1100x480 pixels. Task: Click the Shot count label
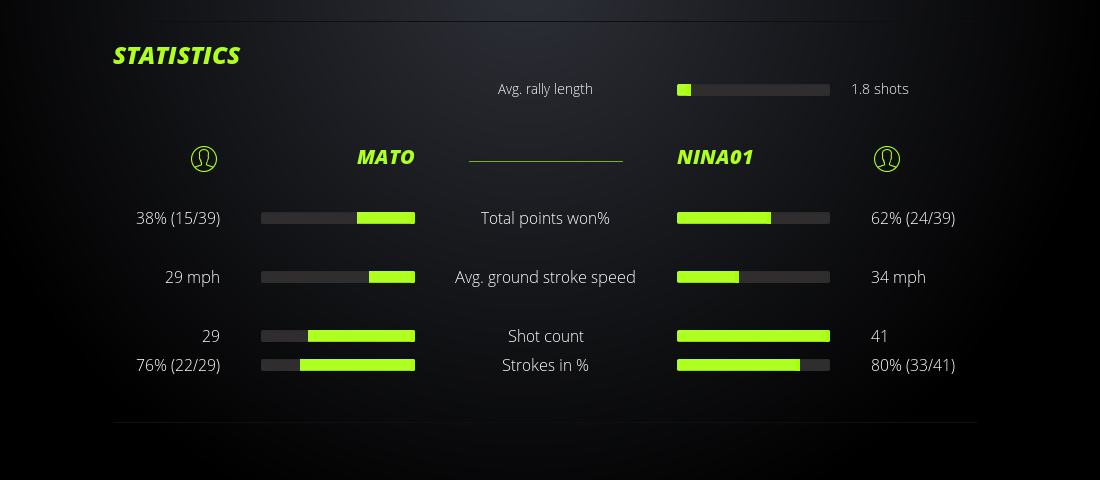[545, 336]
